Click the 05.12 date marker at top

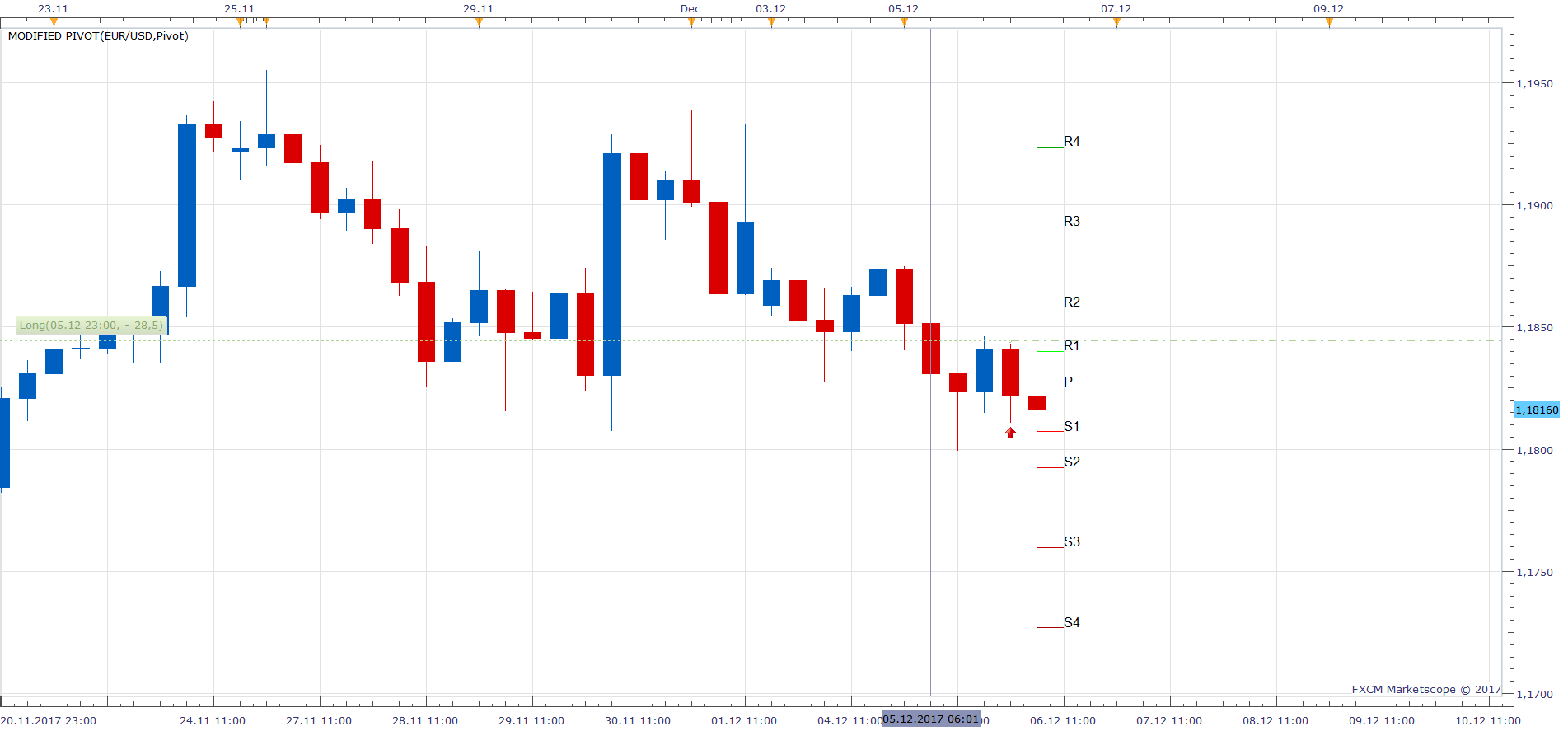904,9
